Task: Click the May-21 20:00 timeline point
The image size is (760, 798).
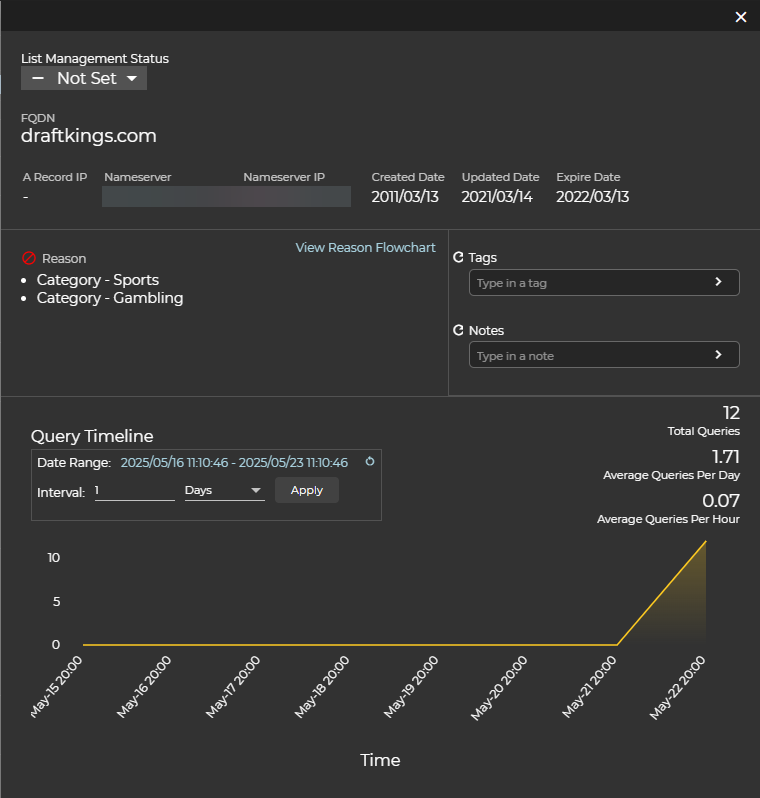Action: 617,645
